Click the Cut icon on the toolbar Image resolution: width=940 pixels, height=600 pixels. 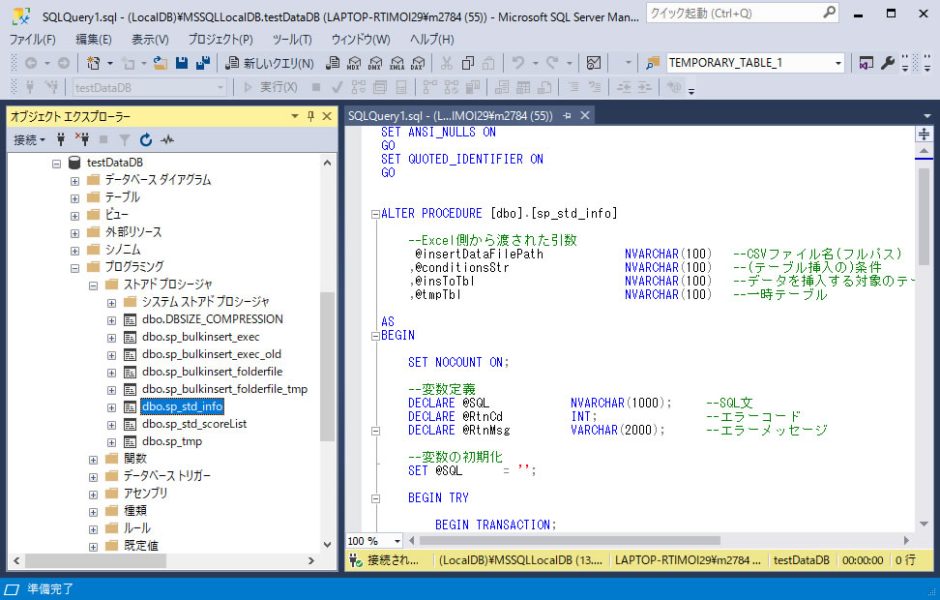point(447,63)
